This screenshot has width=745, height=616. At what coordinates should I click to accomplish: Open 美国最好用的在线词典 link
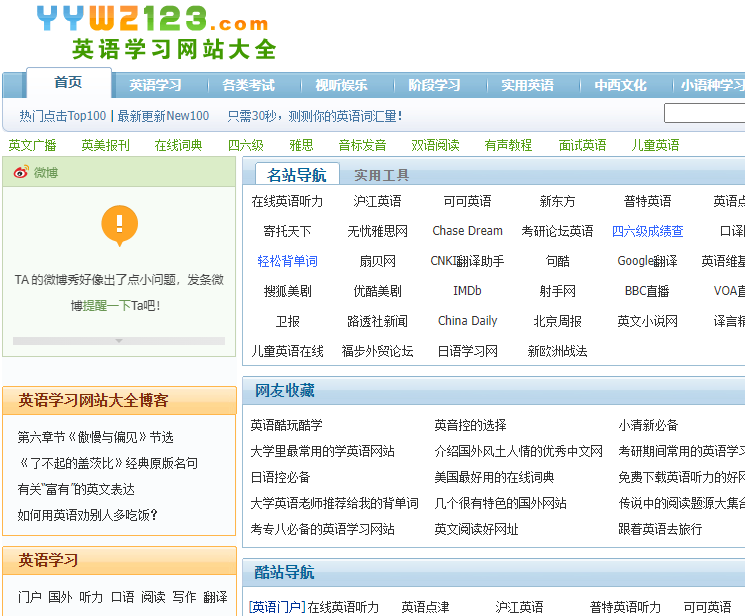point(494,477)
